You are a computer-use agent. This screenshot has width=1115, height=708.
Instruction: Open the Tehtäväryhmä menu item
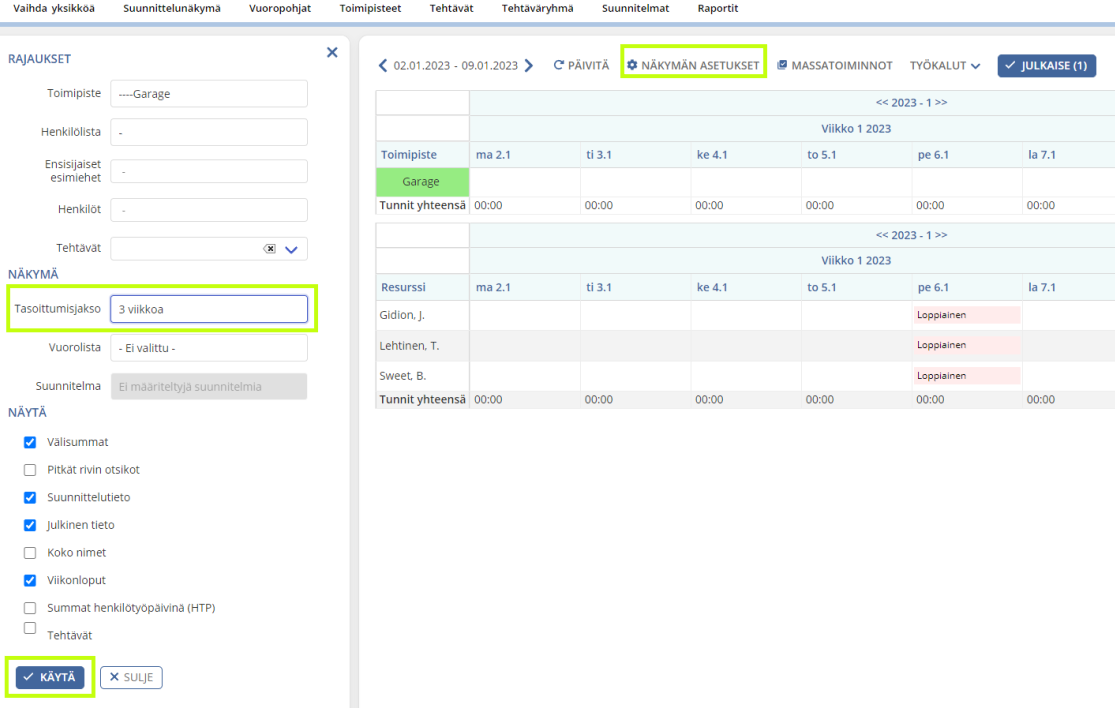click(x=538, y=9)
